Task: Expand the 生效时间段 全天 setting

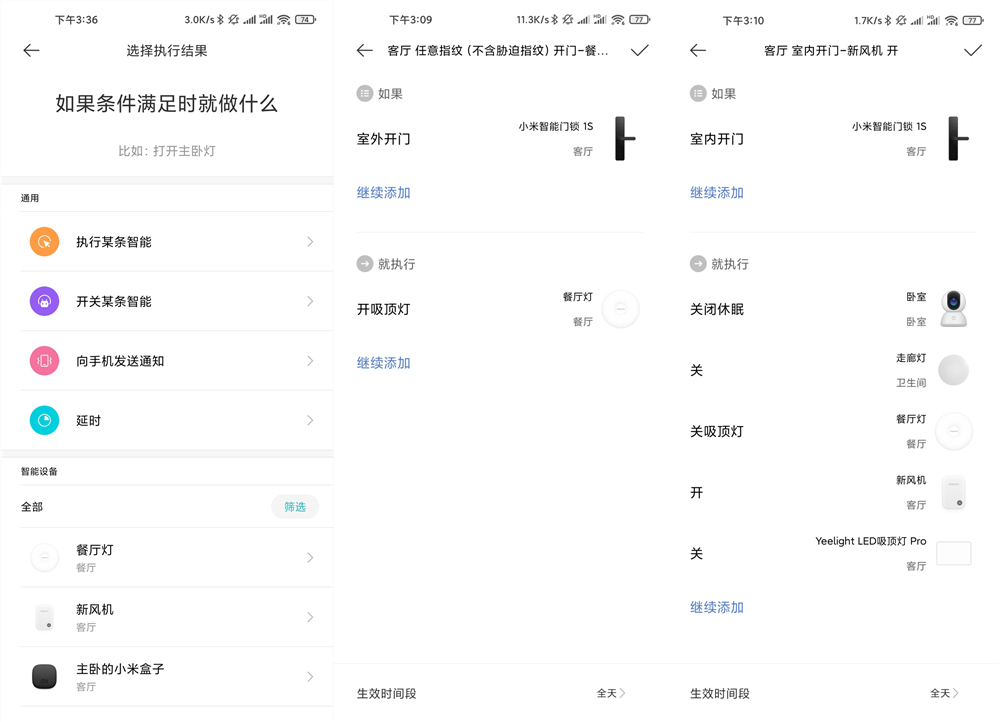Action: point(944,693)
